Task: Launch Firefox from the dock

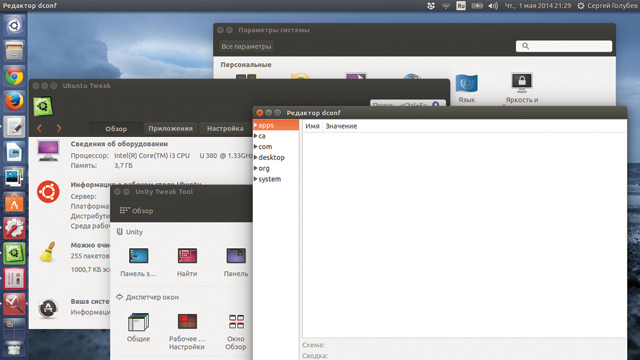Action: [x=14, y=102]
